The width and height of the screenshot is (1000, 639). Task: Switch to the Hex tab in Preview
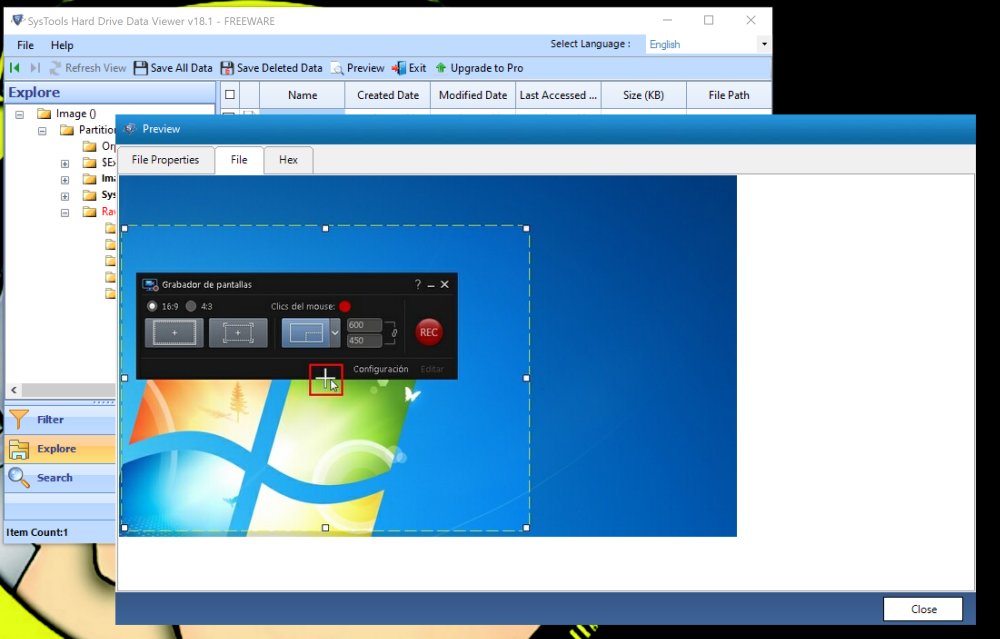click(288, 160)
